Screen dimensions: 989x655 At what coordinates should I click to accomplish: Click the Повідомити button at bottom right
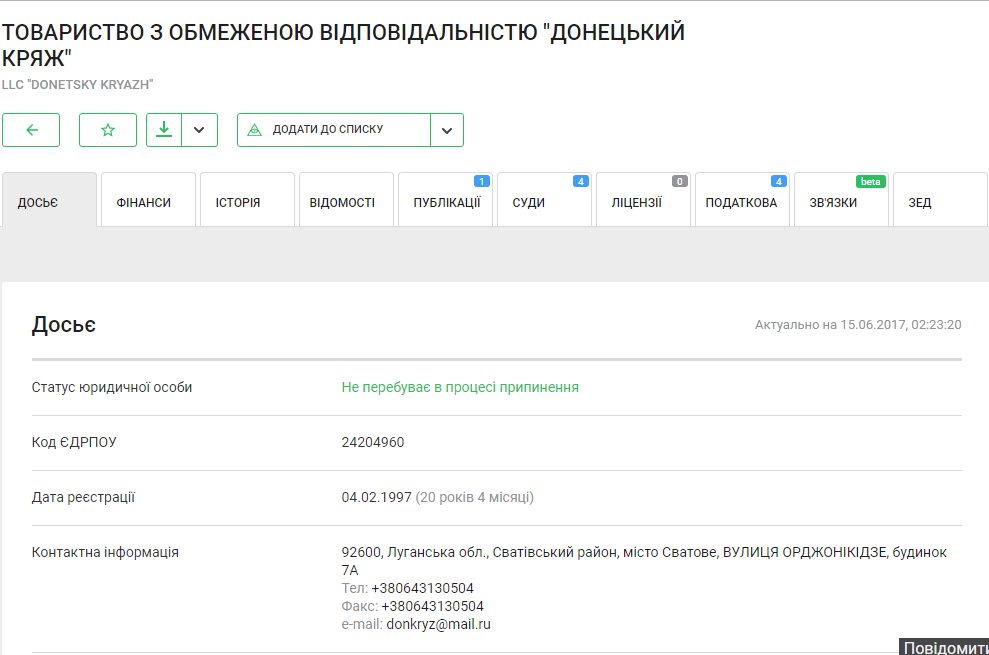[945, 647]
